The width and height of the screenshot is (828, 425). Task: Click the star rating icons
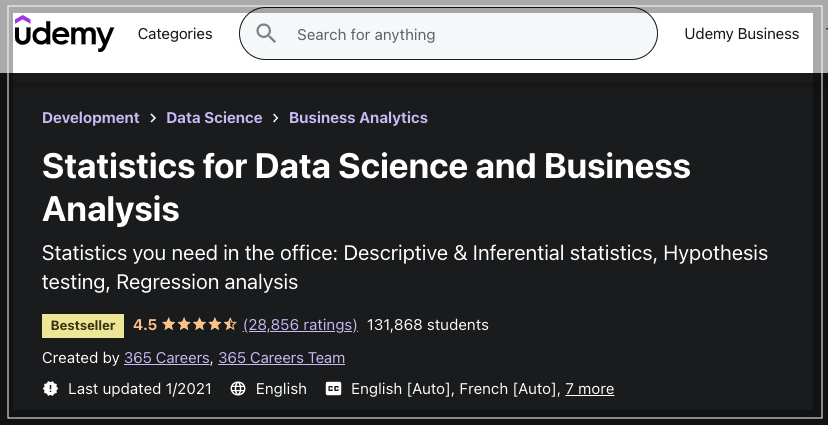point(199,324)
